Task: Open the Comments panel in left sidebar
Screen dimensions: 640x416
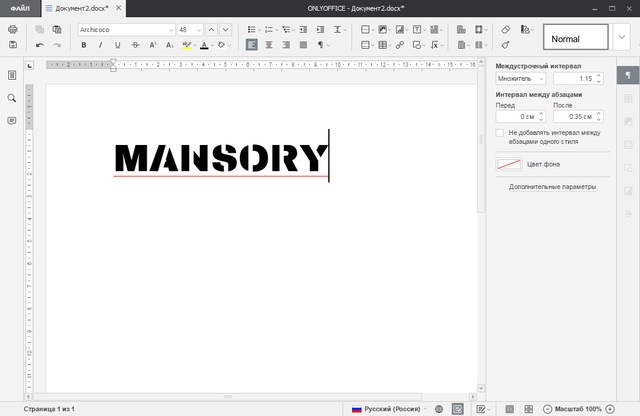Action: (x=12, y=121)
